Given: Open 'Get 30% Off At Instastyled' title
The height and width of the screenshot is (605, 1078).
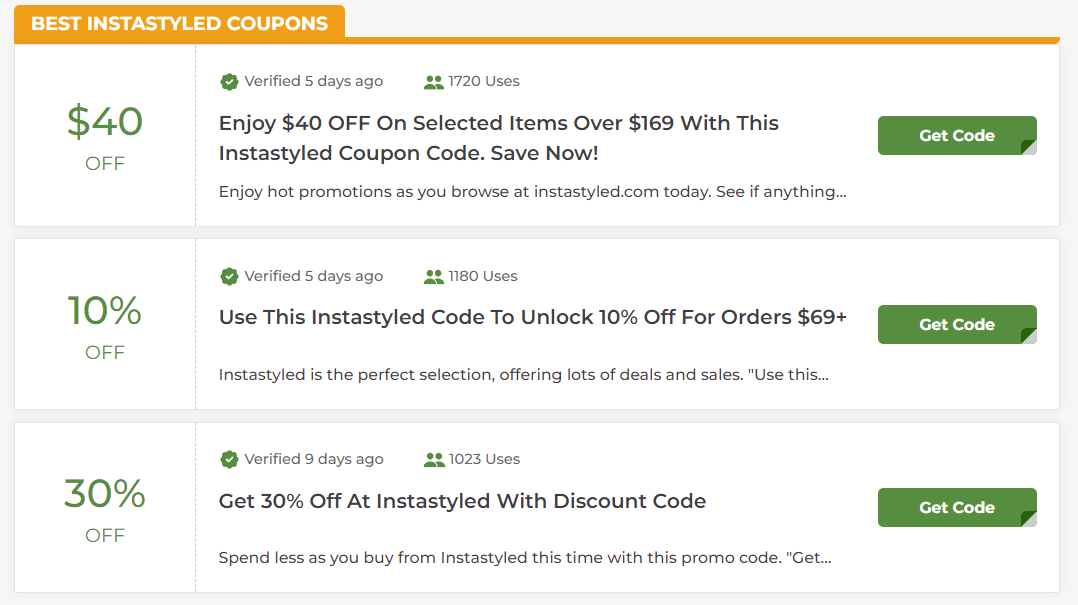Looking at the screenshot, I should pos(462,501).
